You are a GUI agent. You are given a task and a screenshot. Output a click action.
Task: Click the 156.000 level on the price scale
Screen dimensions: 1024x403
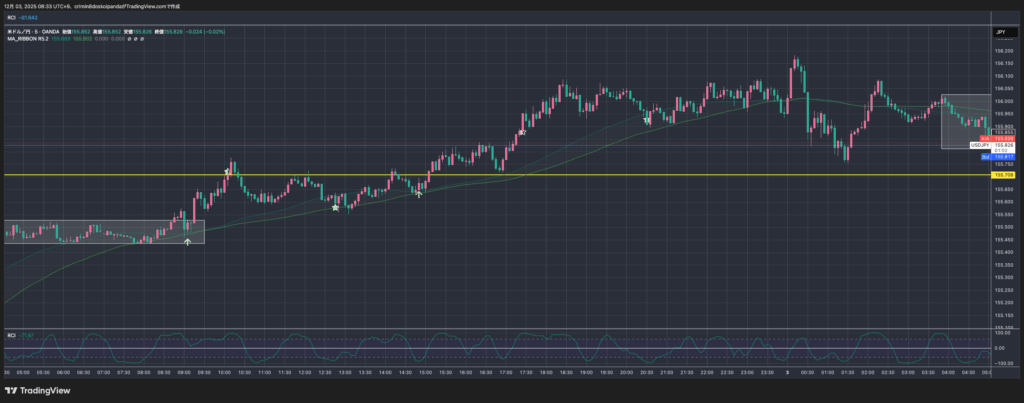[x=1001, y=101]
